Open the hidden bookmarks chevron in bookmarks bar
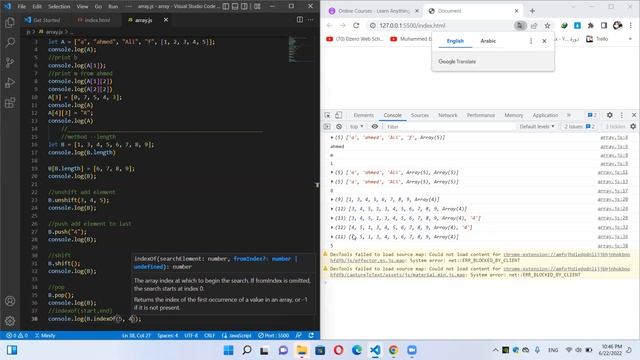The image size is (640, 360). (x=630, y=39)
